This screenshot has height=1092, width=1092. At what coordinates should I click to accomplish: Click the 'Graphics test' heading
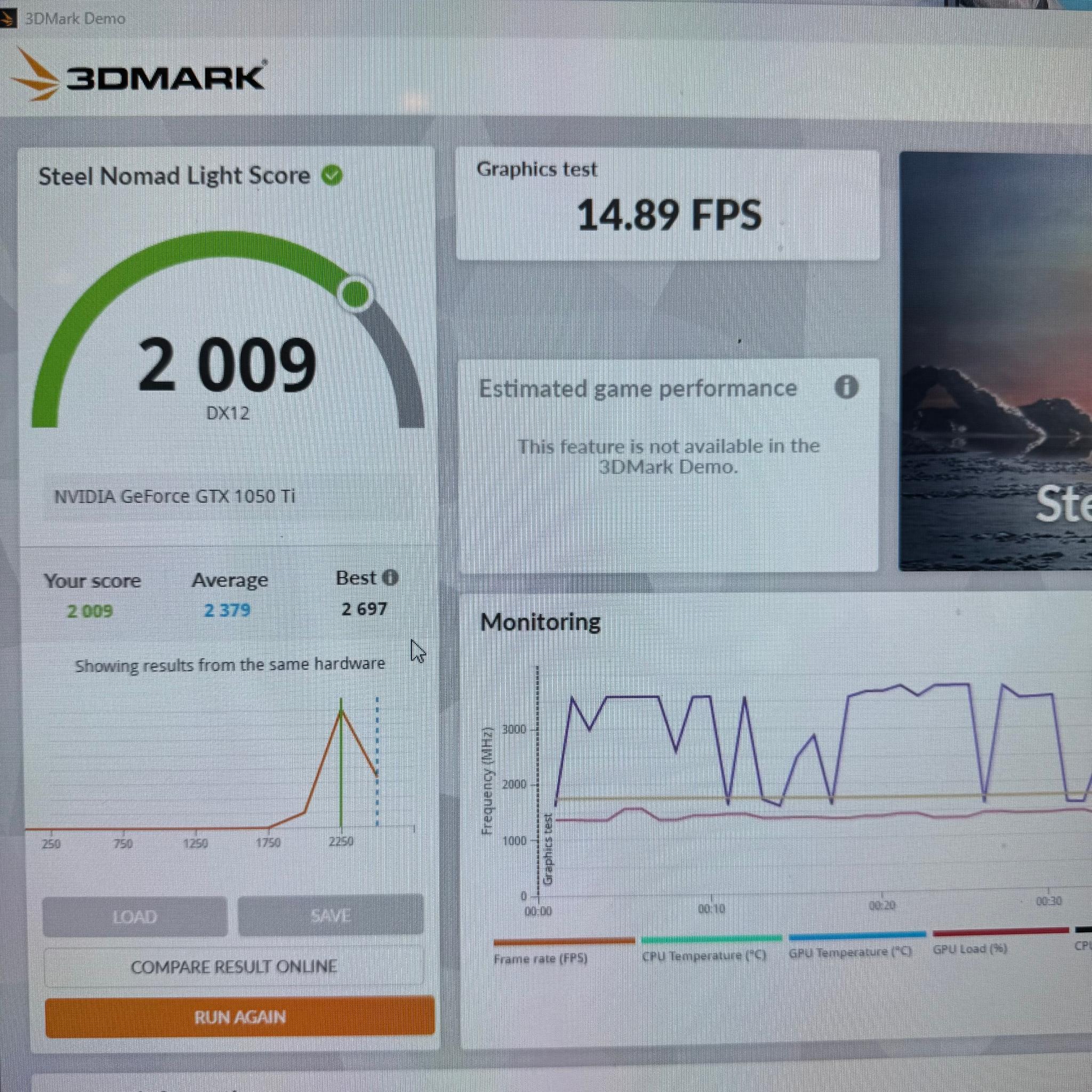coord(536,169)
